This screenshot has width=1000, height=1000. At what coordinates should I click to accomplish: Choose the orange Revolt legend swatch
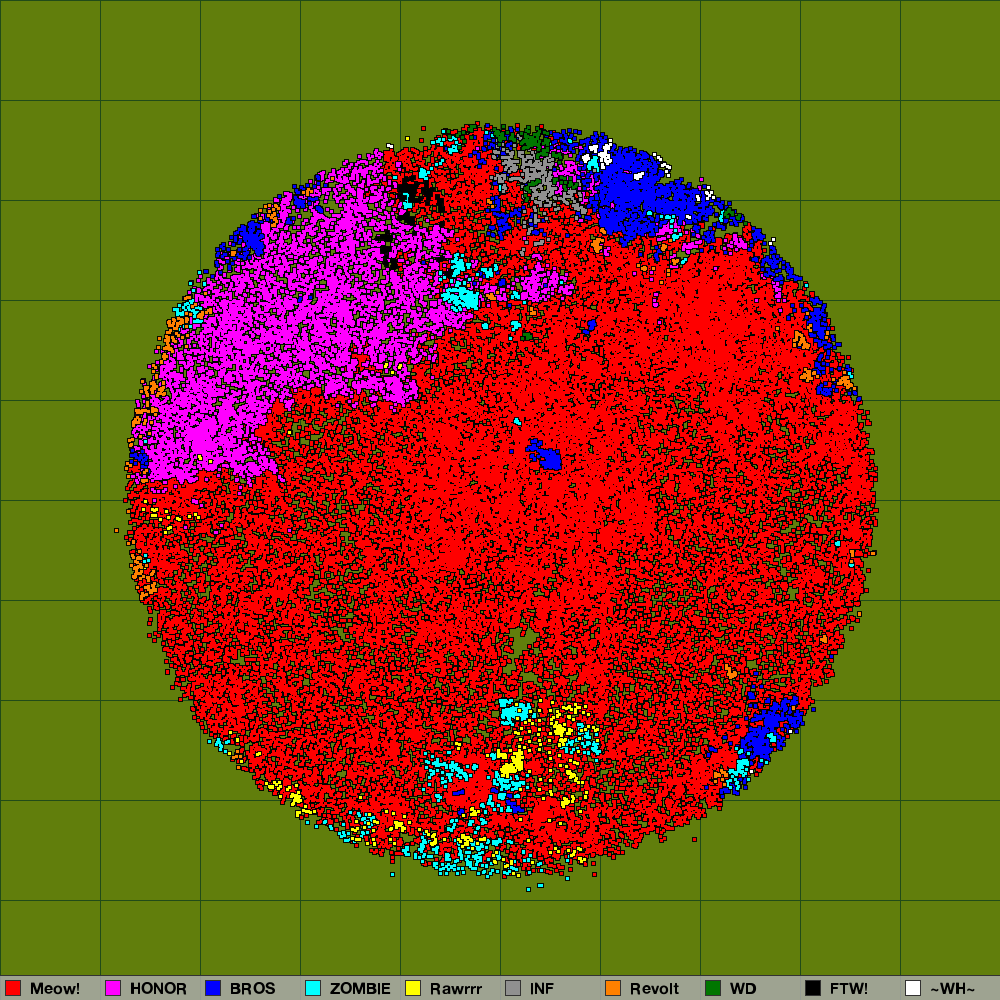(613, 988)
